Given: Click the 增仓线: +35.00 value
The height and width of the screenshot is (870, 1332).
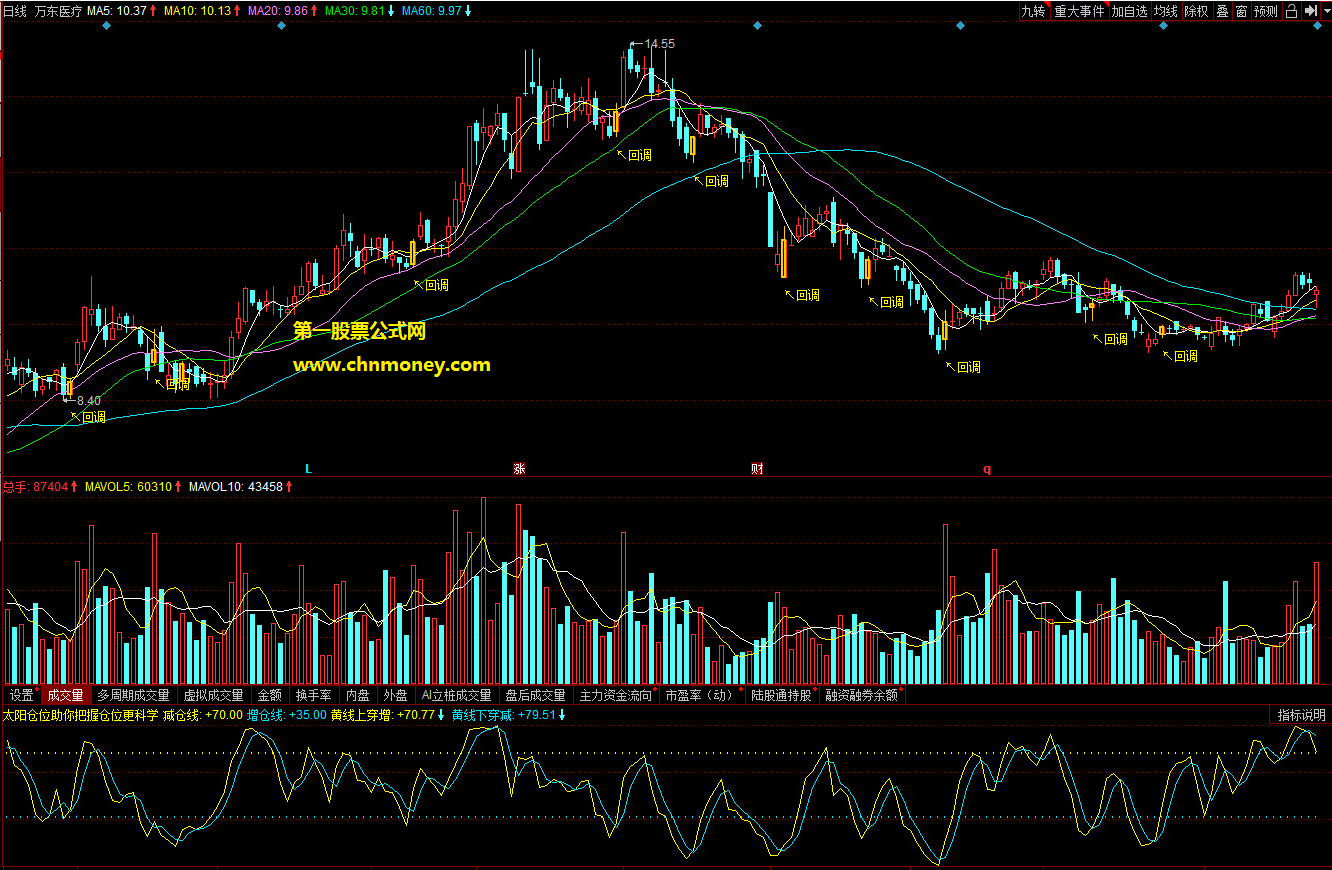Looking at the screenshot, I should click(287, 715).
